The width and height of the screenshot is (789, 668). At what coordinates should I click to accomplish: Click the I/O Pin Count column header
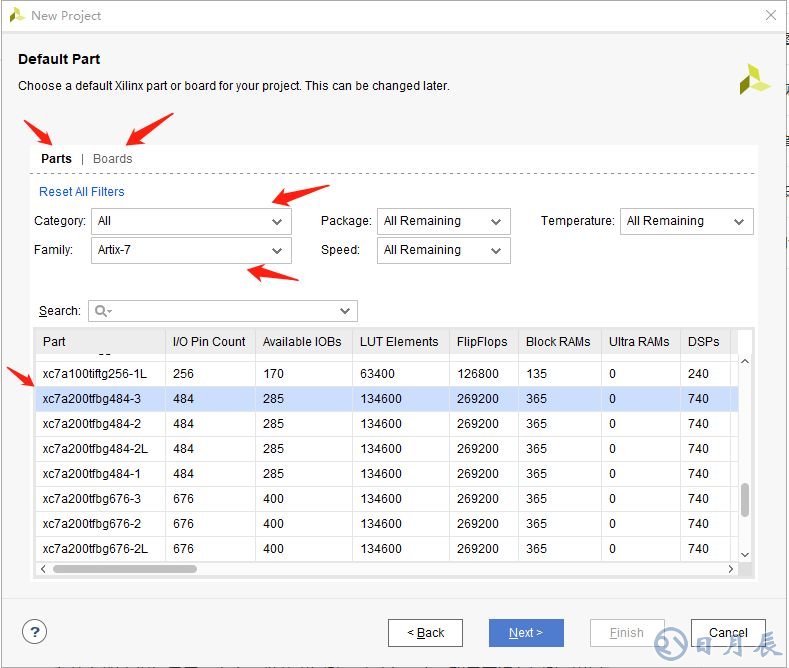209,342
